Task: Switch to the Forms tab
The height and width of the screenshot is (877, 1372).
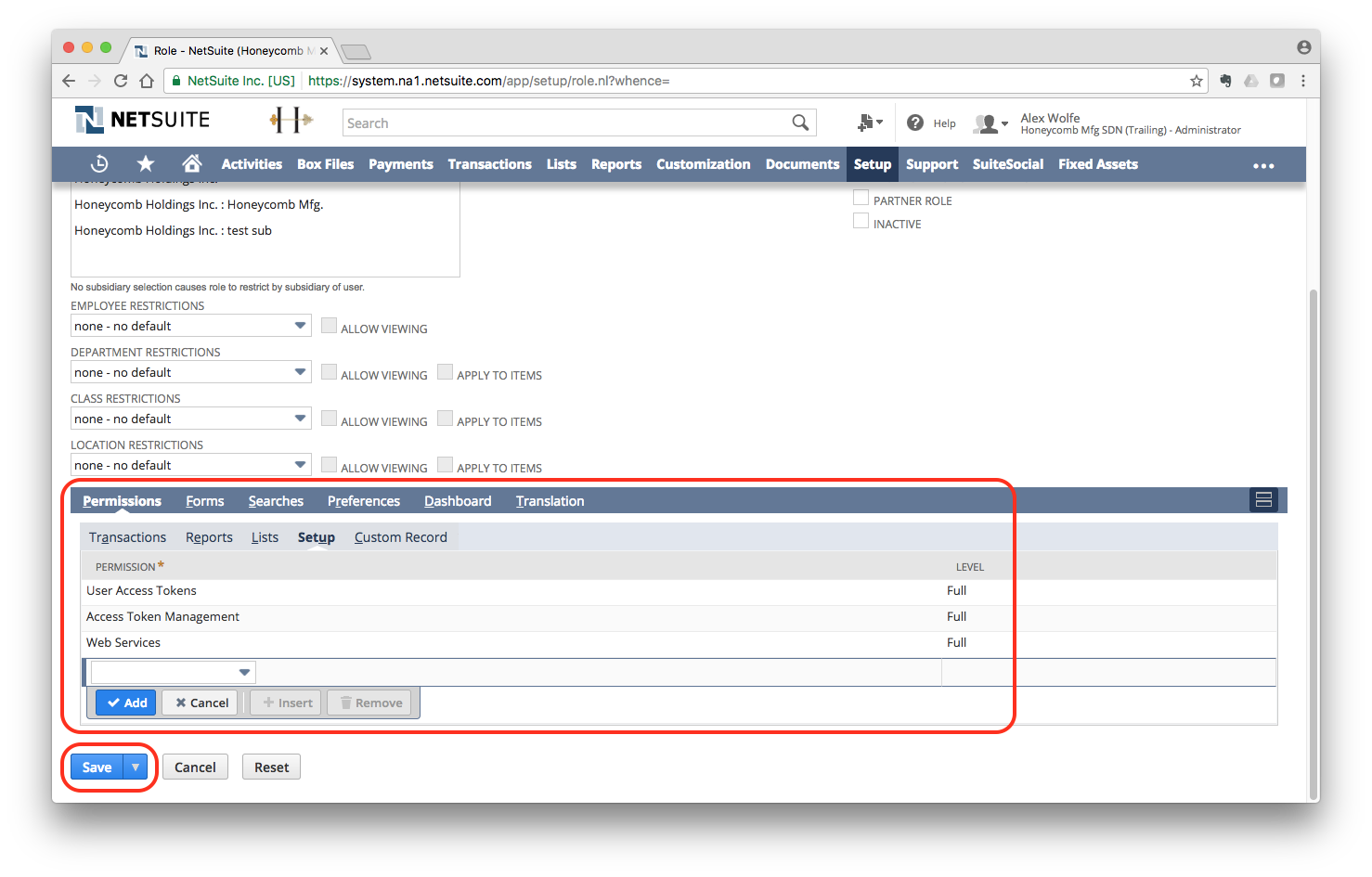Action: [204, 501]
